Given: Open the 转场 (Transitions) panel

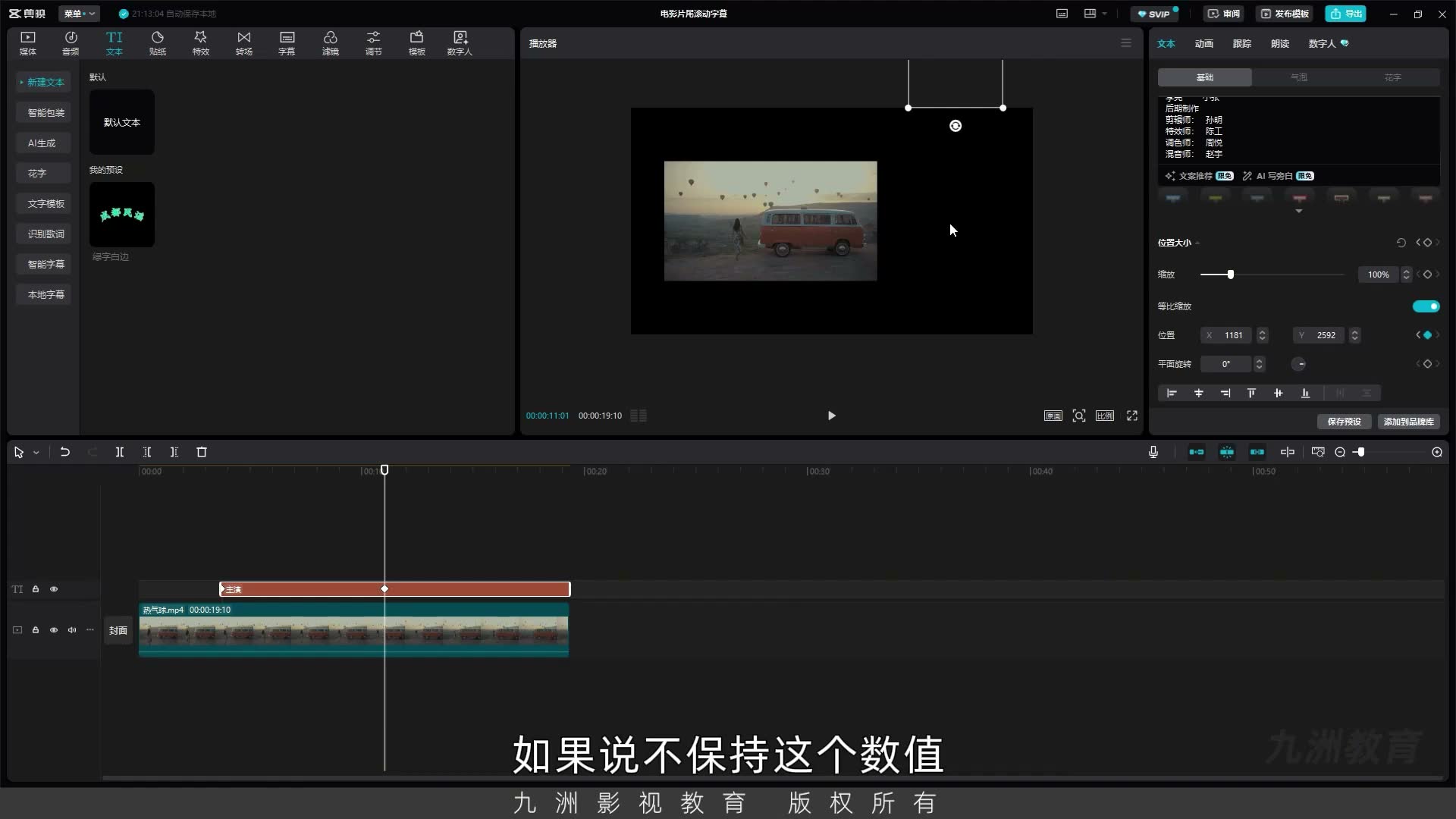Looking at the screenshot, I should 244,43.
